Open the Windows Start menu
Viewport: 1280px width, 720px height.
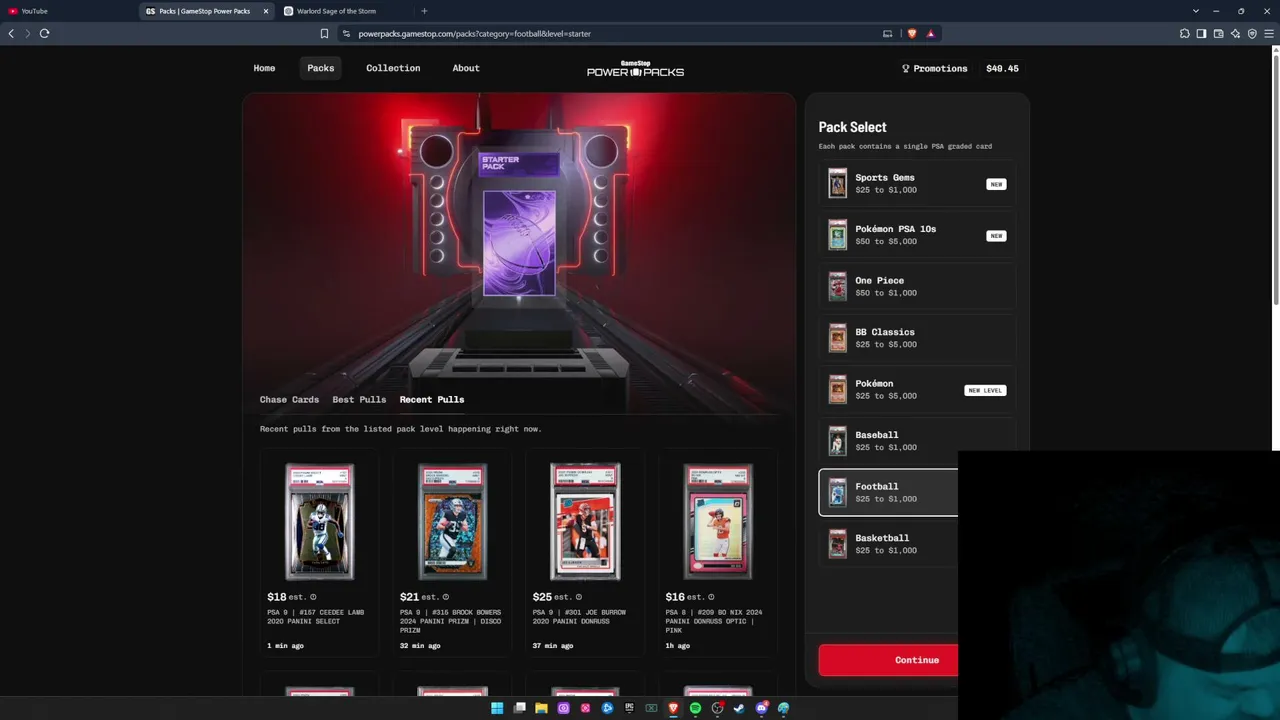(497, 708)
